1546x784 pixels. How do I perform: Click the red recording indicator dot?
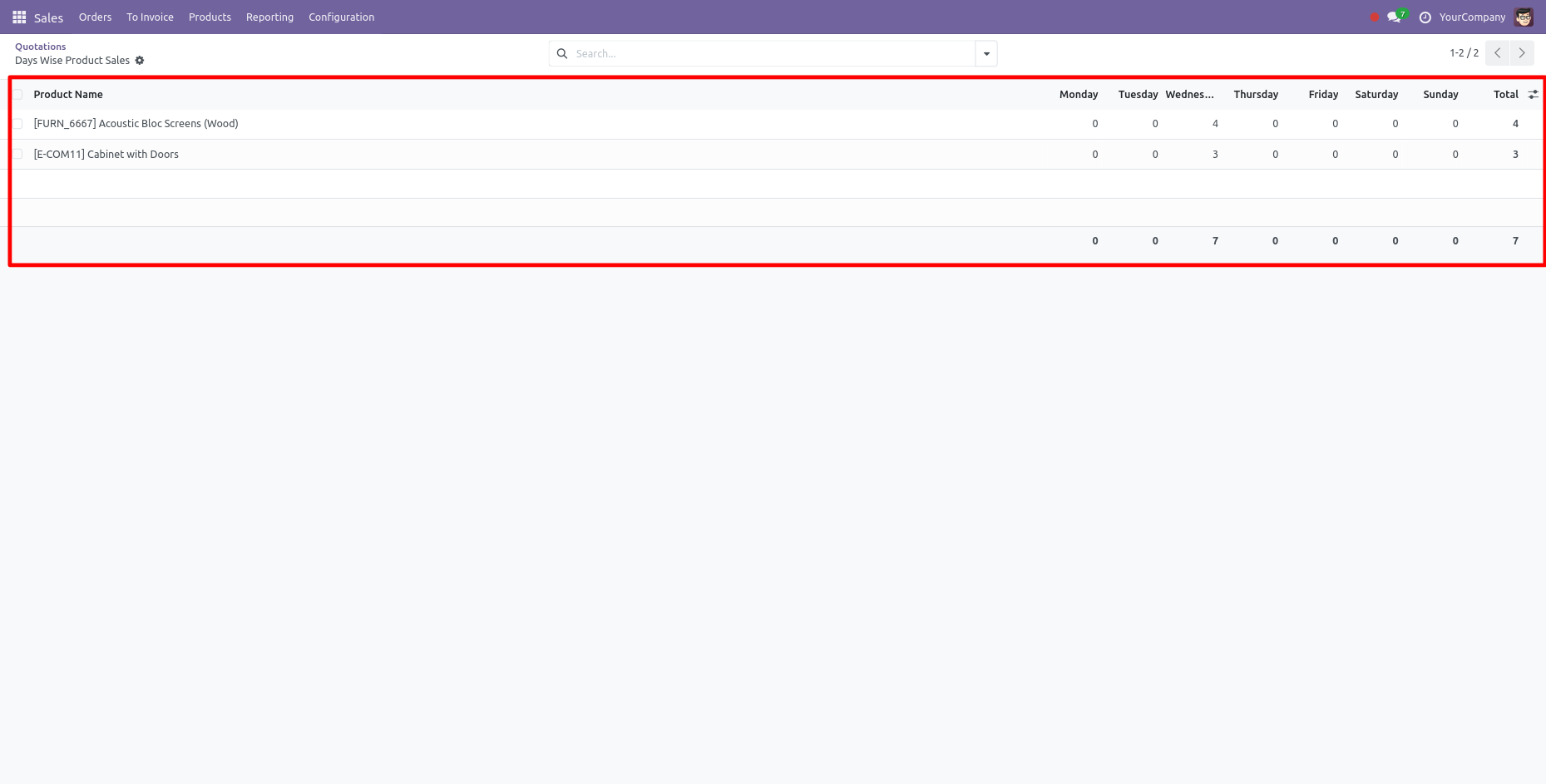(1374, 17)
